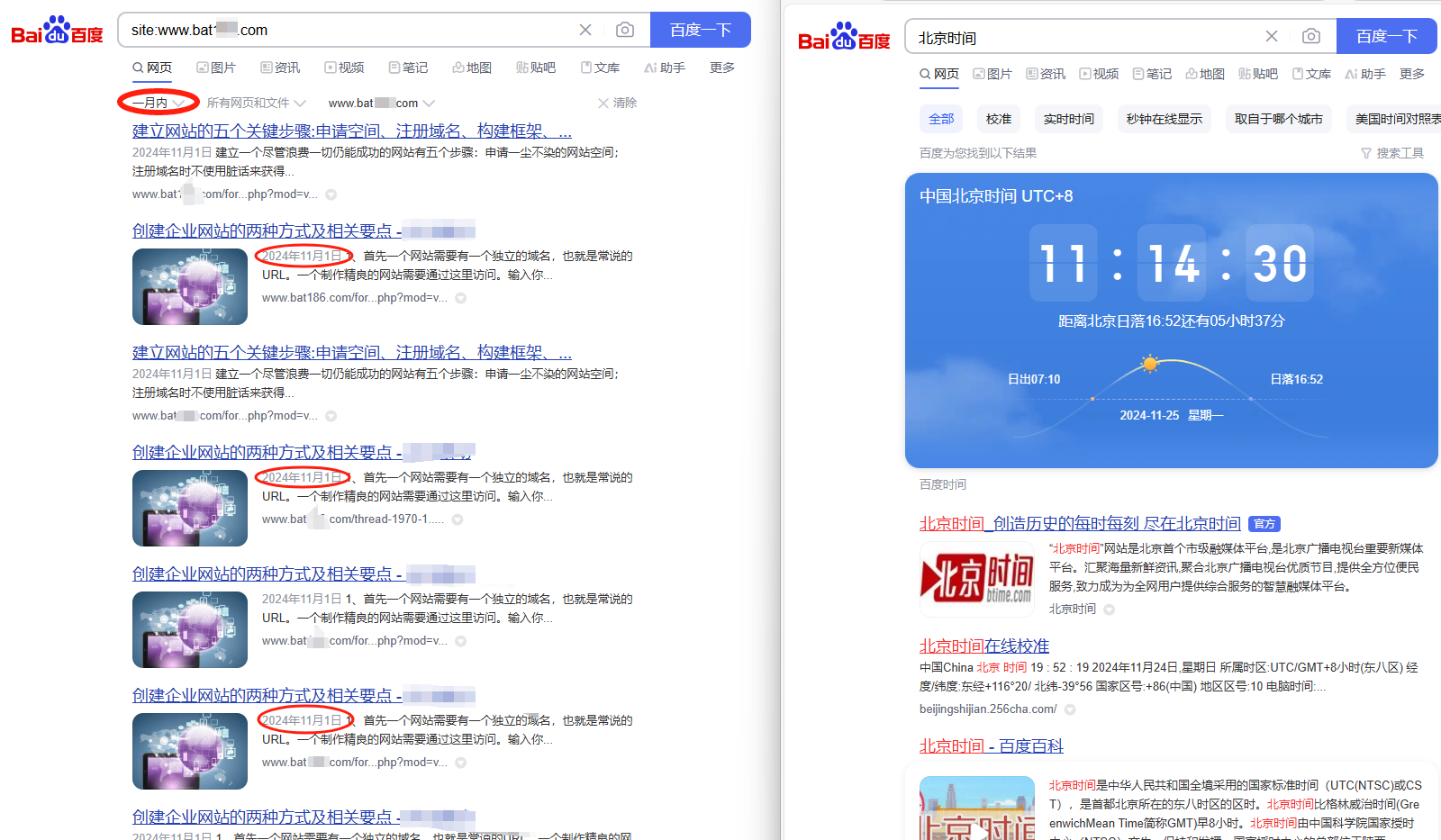This screenshot has height=840, width=1441.
Task: Open first result 建立网站的五个关键步骤
Action: tap(352, 131)
